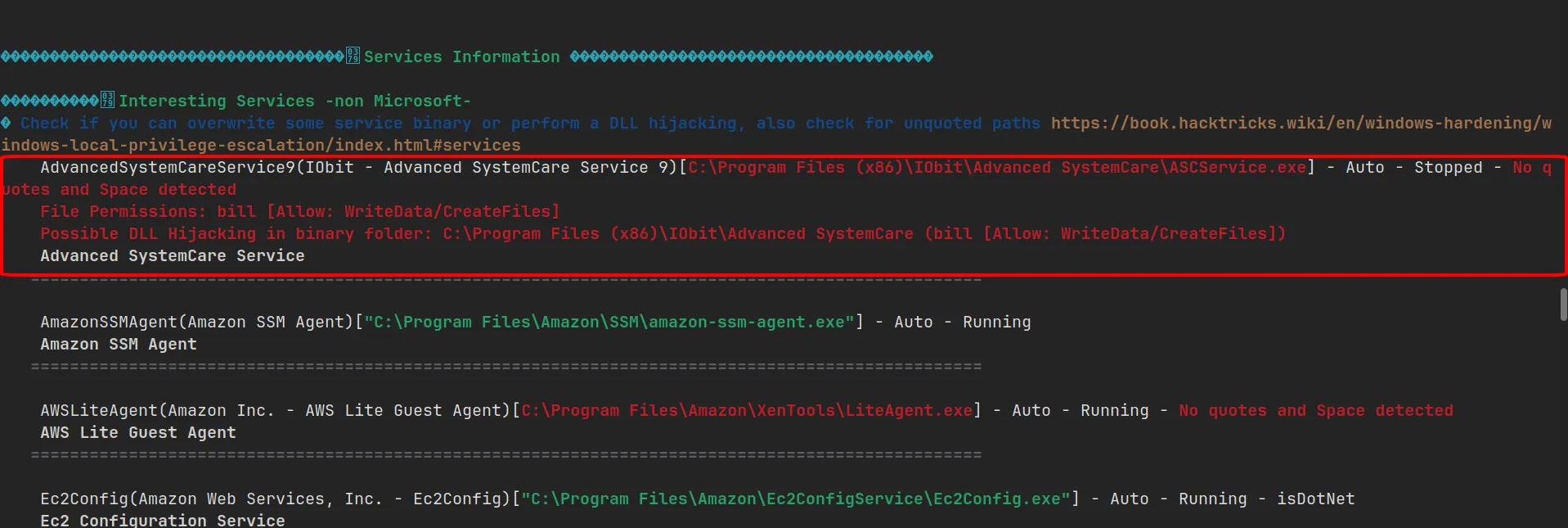Select the Ec2Config.exe binary path
The height and width of the screenshot is (528, 1568).
coord(796,499)
